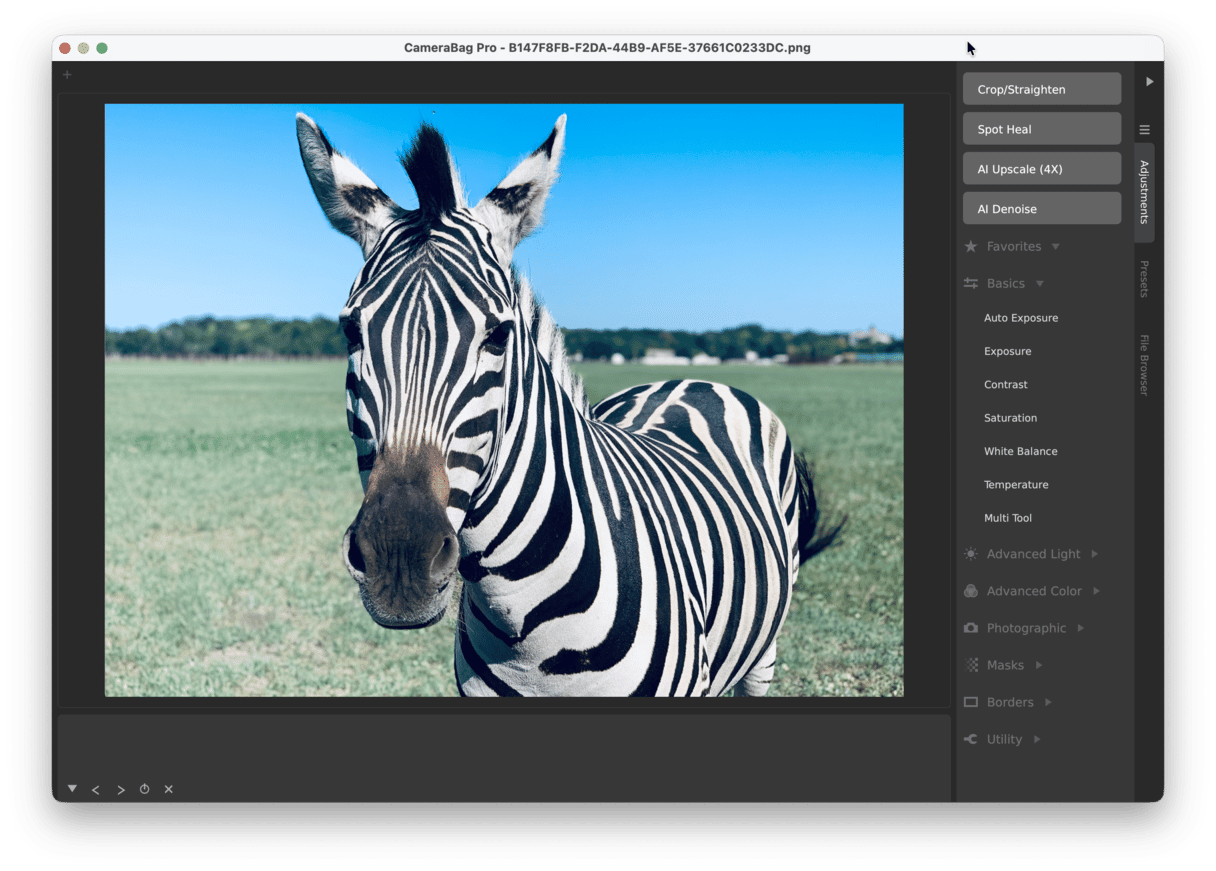Click the down triangle in bottom toolbar
1216x871 pixels.
(x=72, y=788)
